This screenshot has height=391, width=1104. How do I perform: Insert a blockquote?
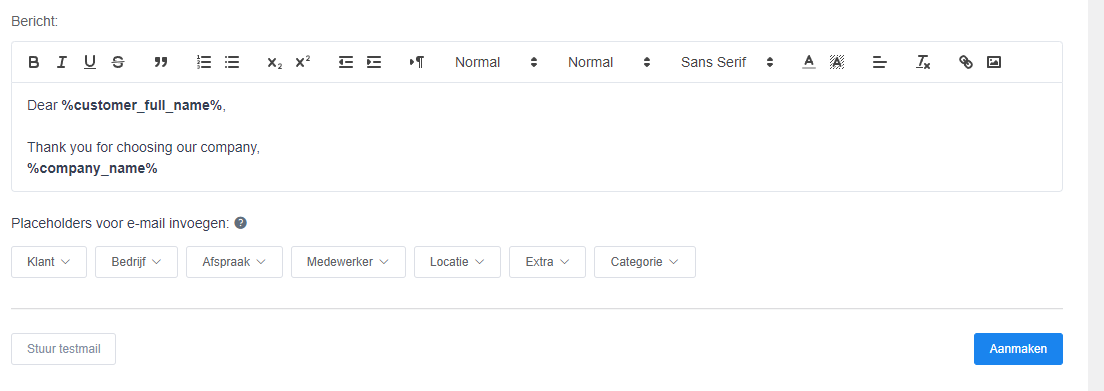tap(161, 62)
